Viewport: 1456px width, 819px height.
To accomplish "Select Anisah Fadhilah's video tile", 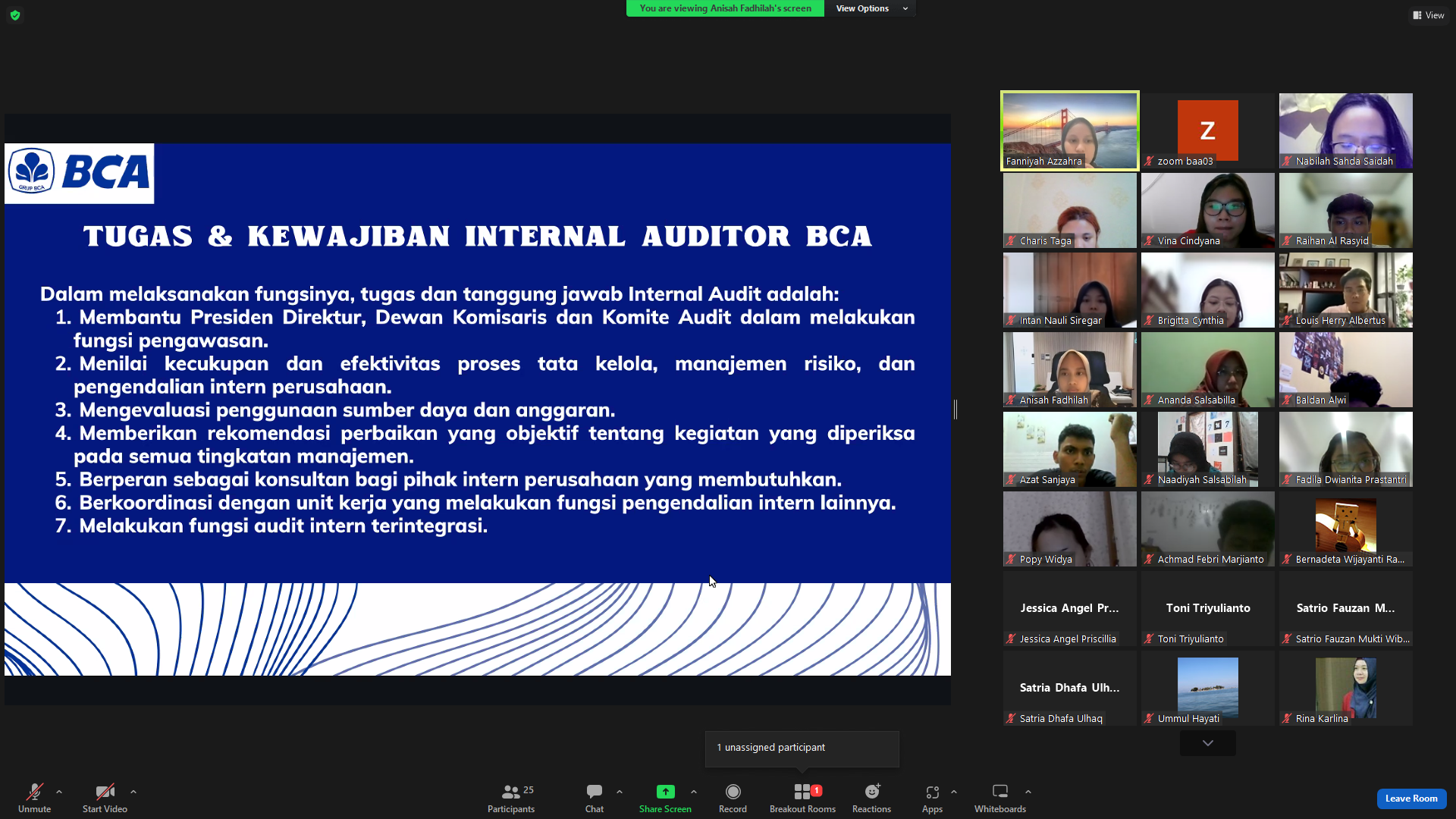I will coord(1070,369).
